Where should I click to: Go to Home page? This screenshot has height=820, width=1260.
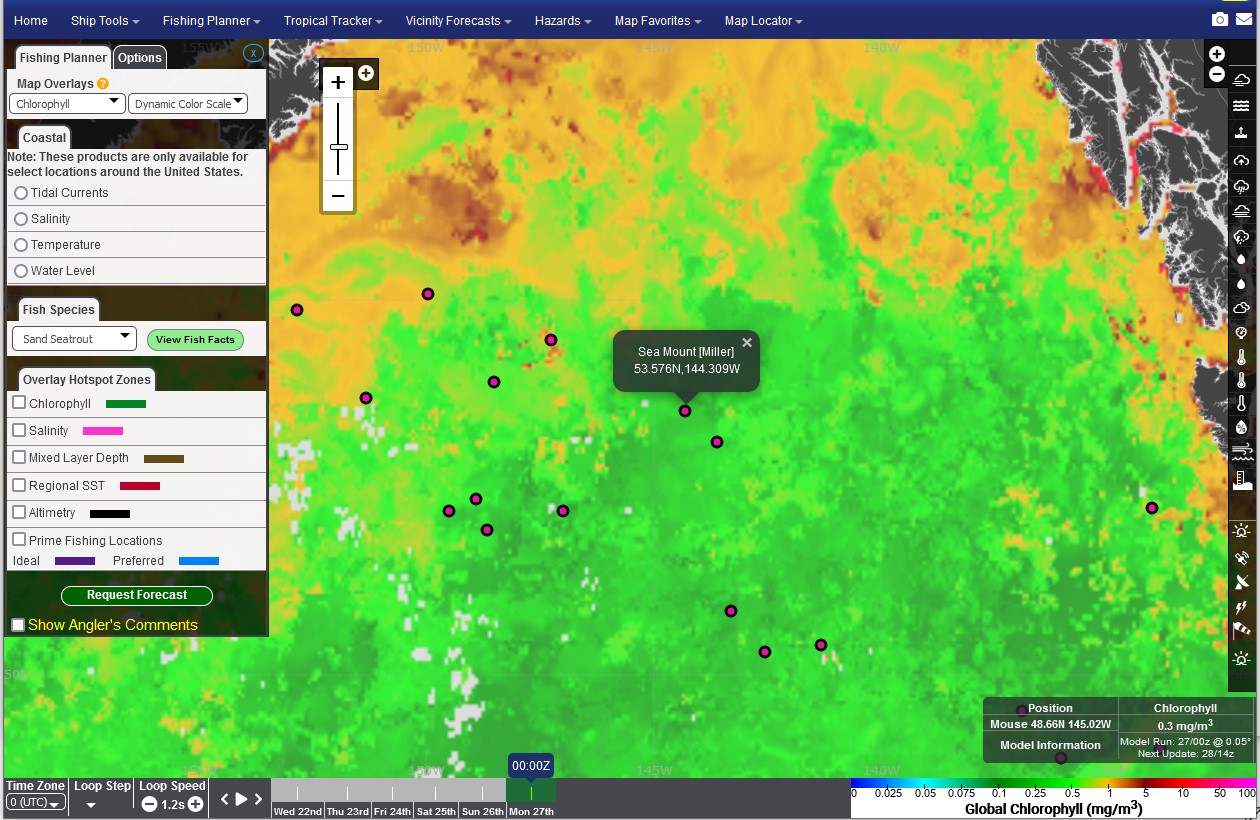(x=31, y=21)
